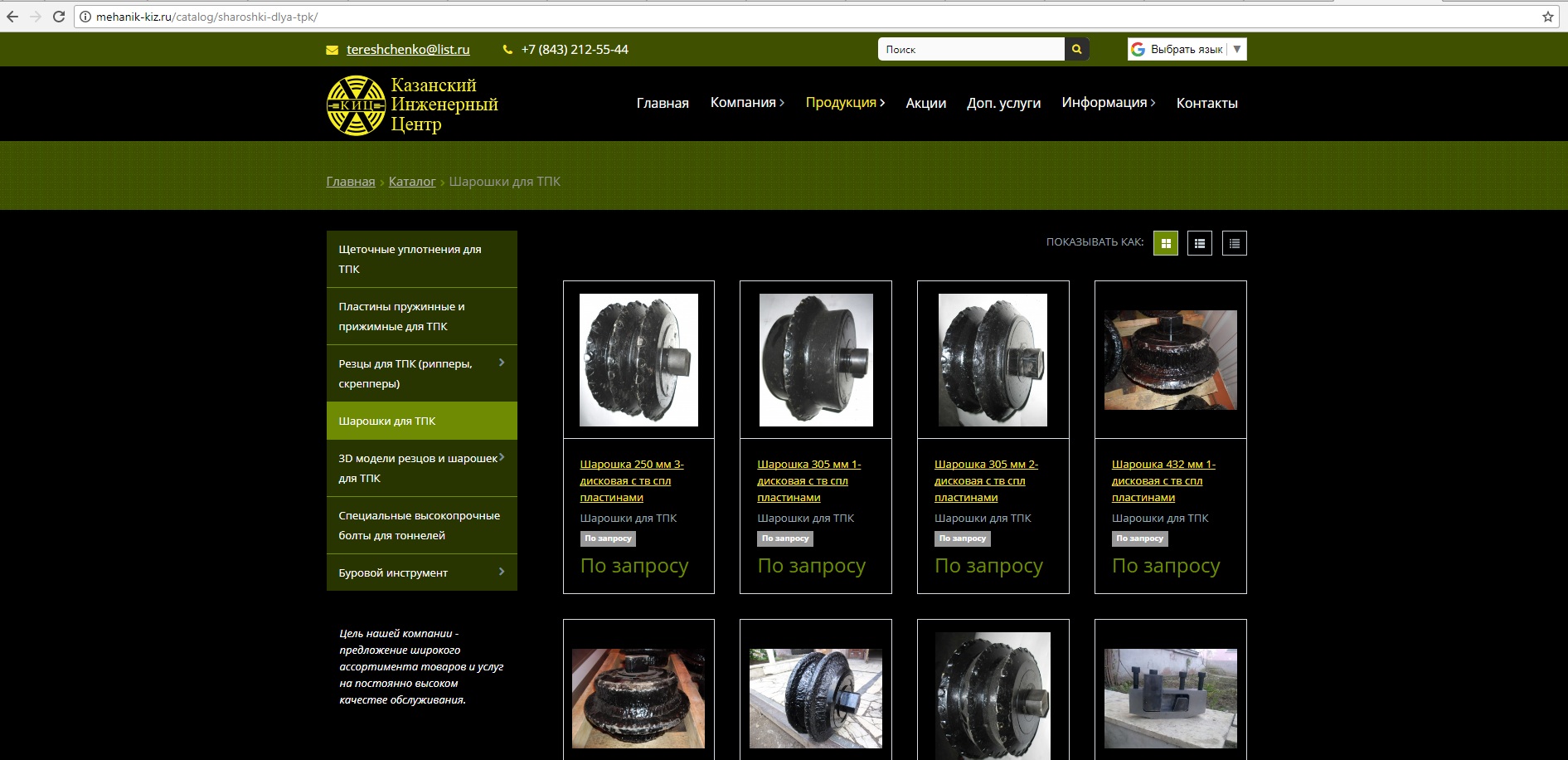Click second-row first product photo
Screen dimensions: 1568x760
click(638, 699)
